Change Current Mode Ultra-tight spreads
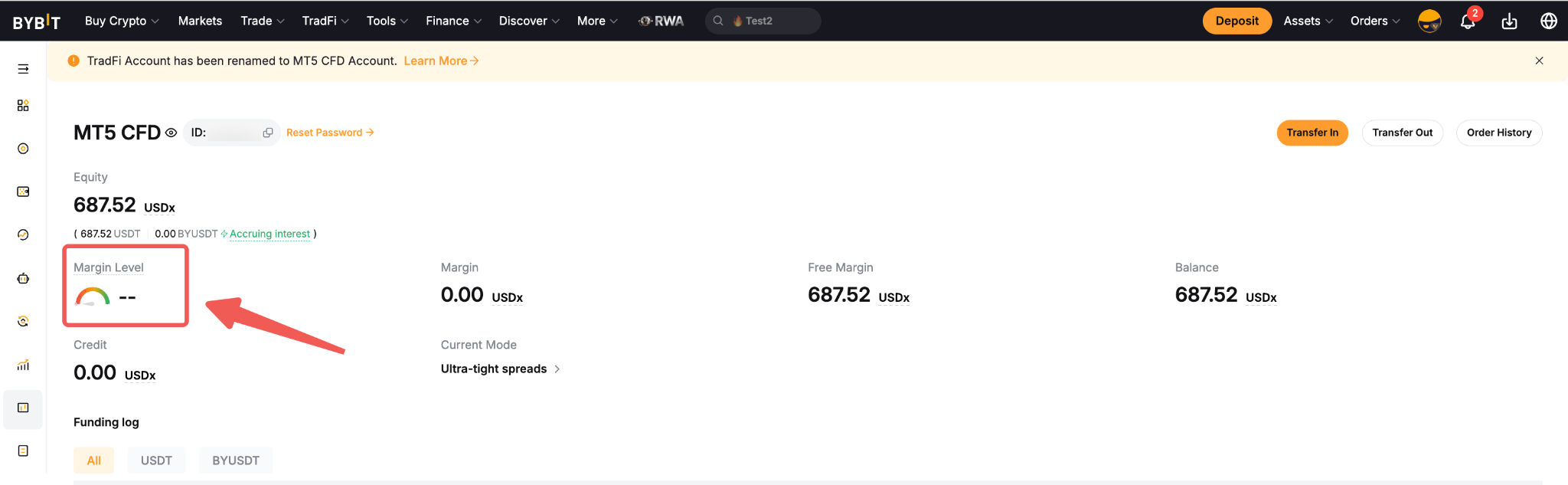This screenshot has width=1568, height=485. point(501,369)
